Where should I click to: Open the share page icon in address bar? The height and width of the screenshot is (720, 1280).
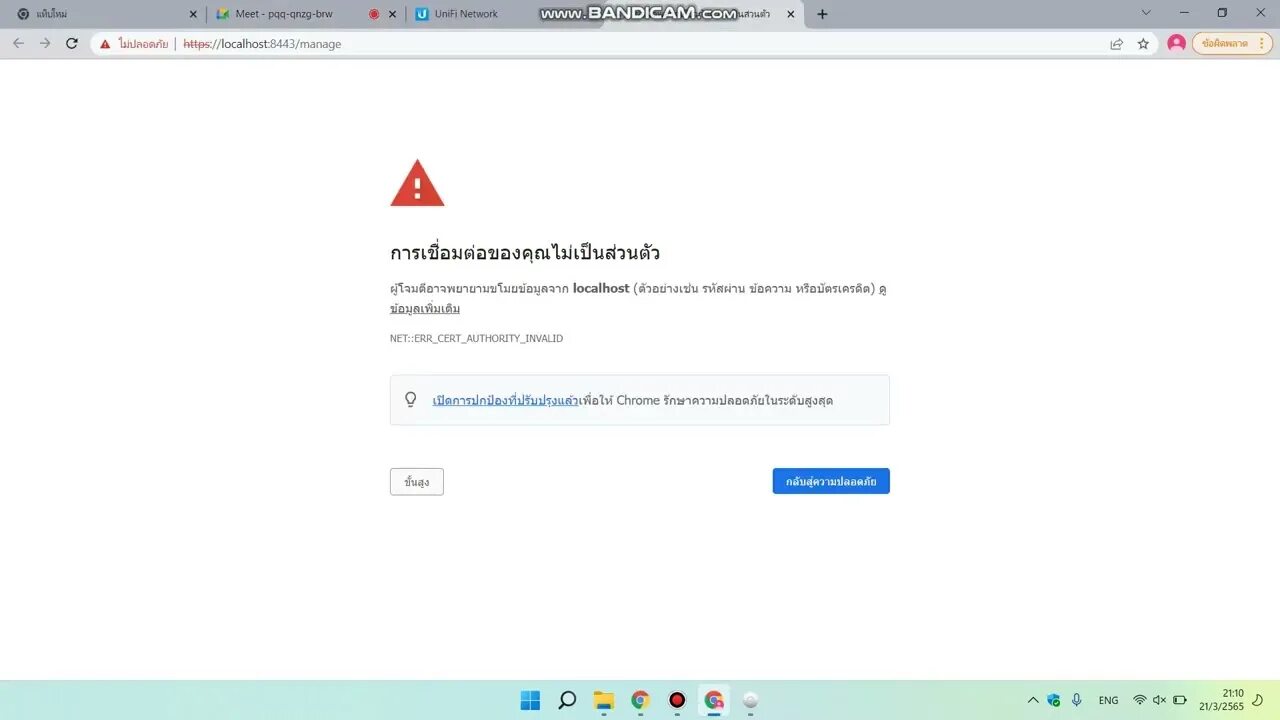click(1117, 44)
